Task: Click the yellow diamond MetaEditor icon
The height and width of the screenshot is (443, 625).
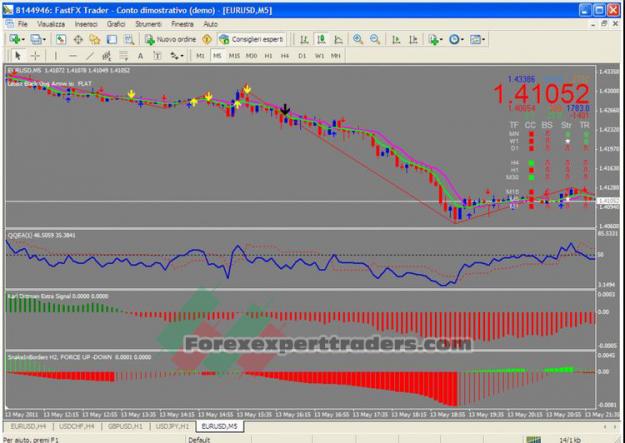Action: click(207, 39)
